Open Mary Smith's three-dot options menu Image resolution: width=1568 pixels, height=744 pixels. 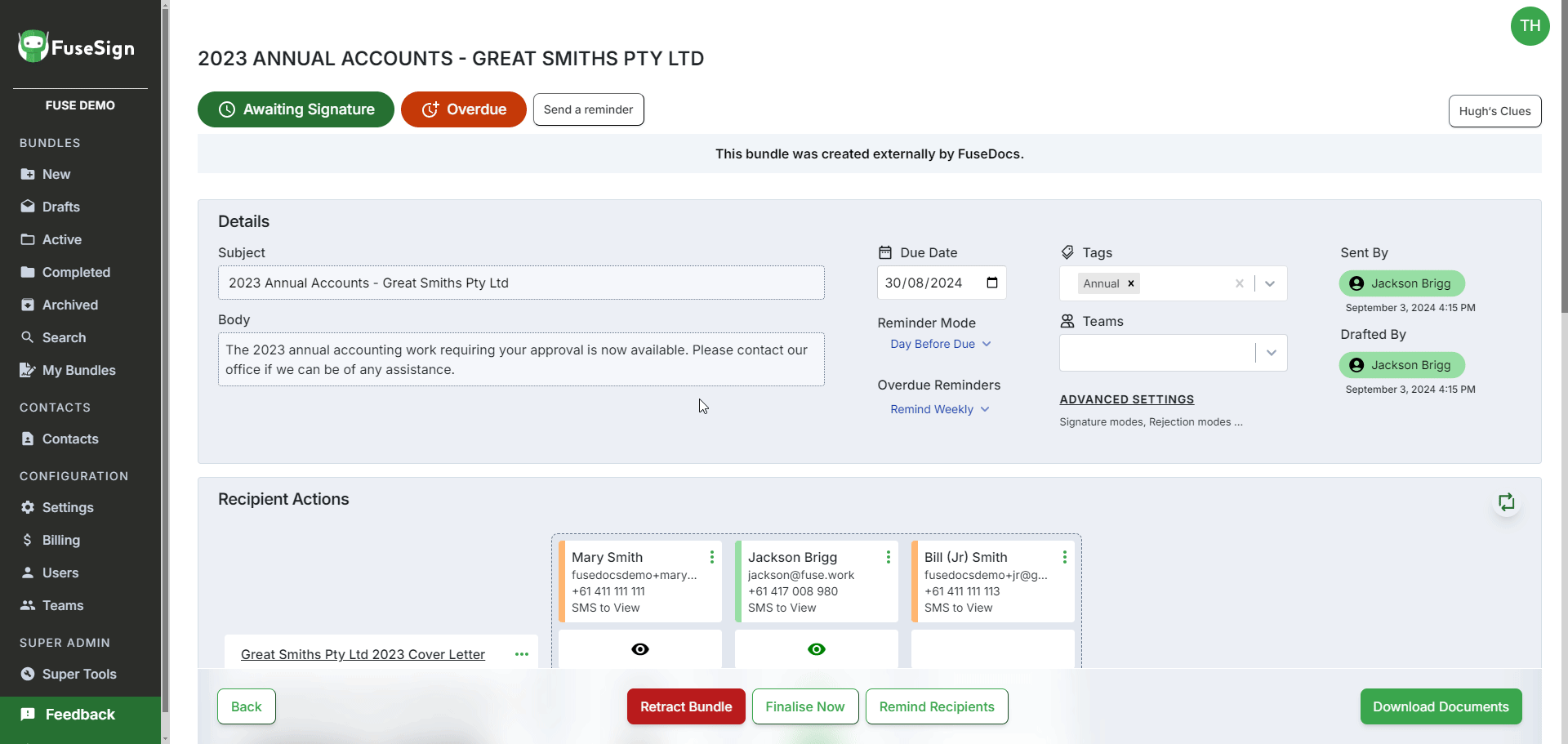pyautogui.click(x=711, y=557)
